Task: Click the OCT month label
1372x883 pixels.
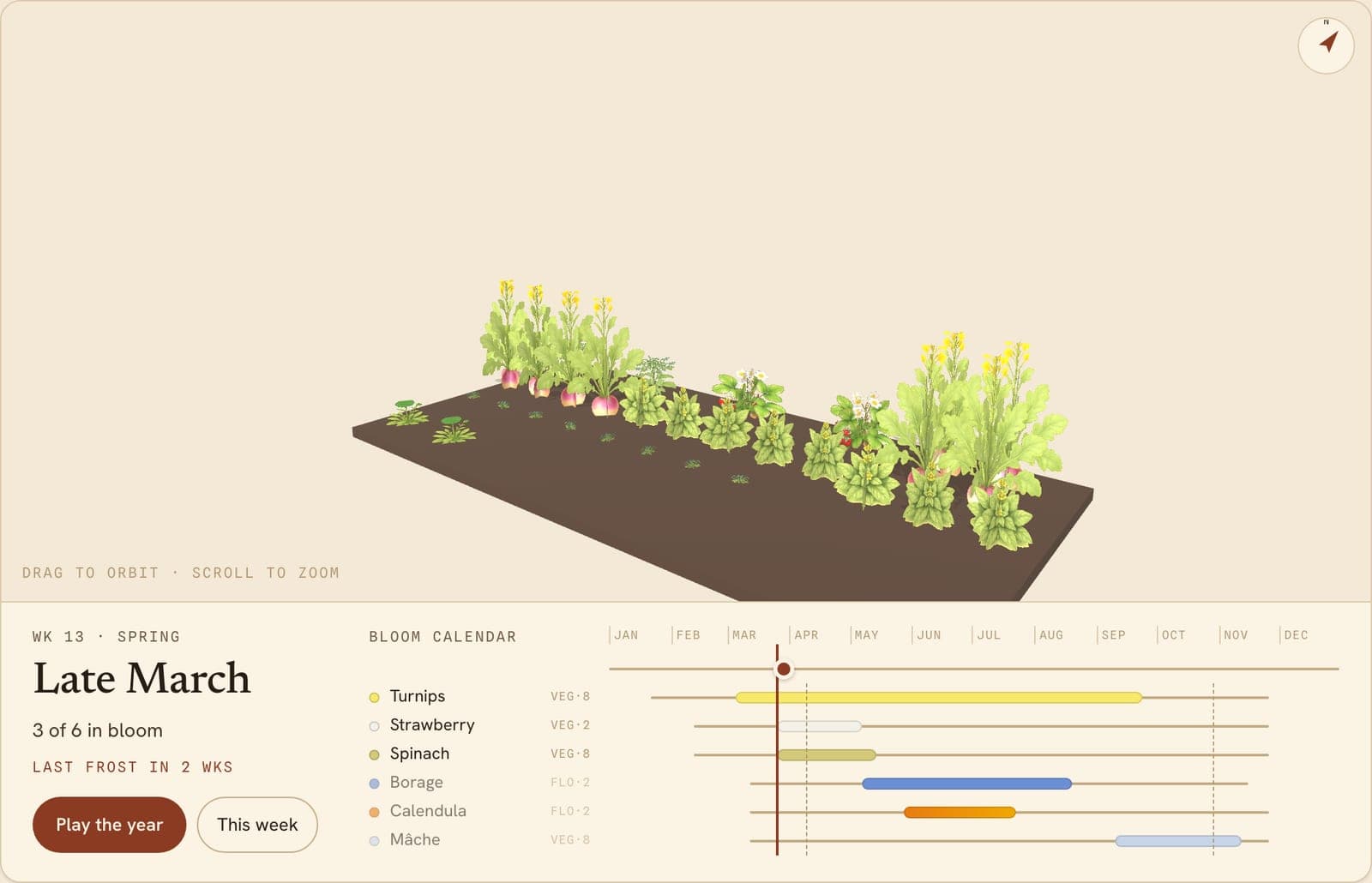Action: coord(1173,635)
